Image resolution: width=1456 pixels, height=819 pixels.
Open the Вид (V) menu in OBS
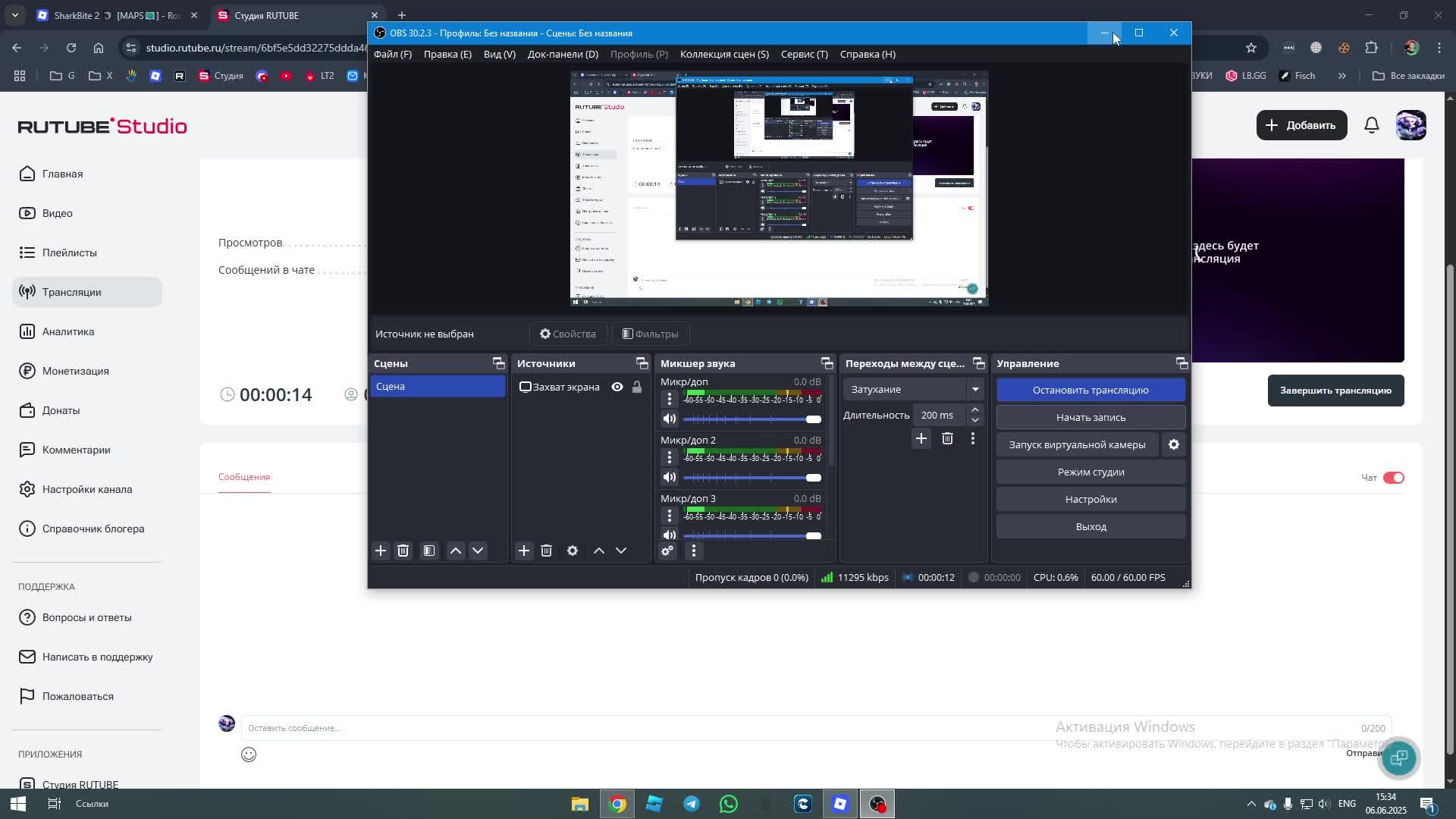pyautogui.click(x=500, y=54)
